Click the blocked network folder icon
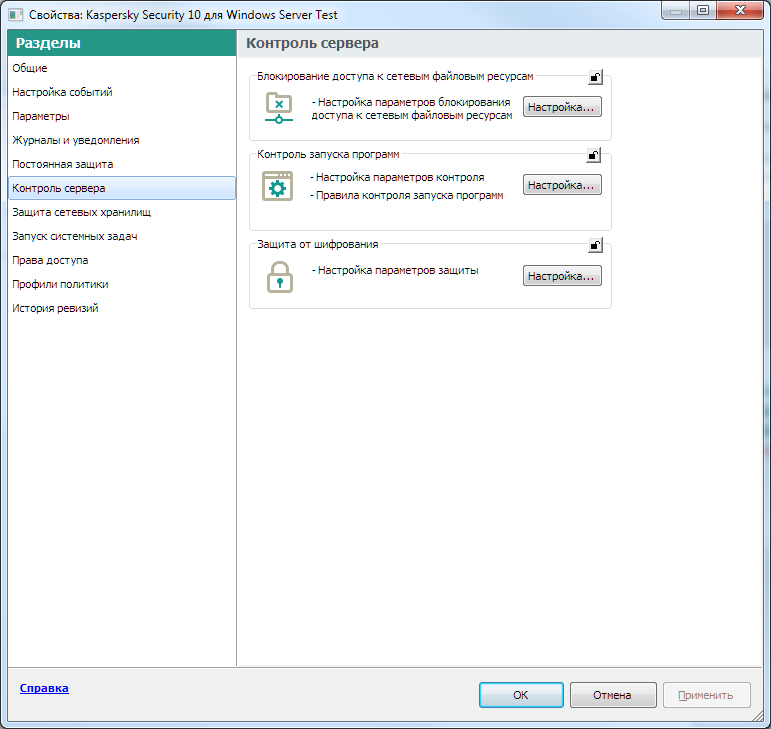This screenshot has width=771, height=729. (x=279, y=108)
